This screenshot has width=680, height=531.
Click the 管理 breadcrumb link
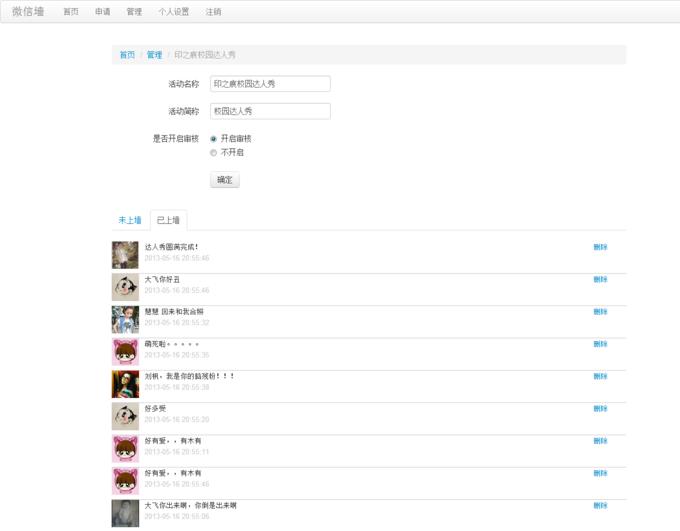click(154, 55)
